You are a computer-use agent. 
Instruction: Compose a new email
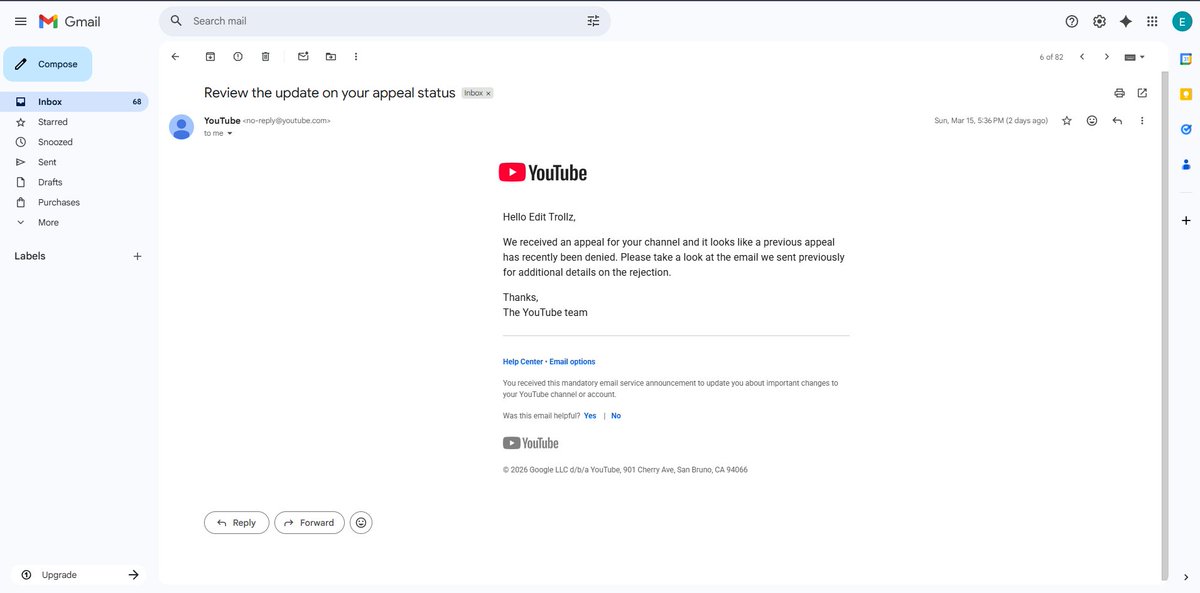point(48,64)
